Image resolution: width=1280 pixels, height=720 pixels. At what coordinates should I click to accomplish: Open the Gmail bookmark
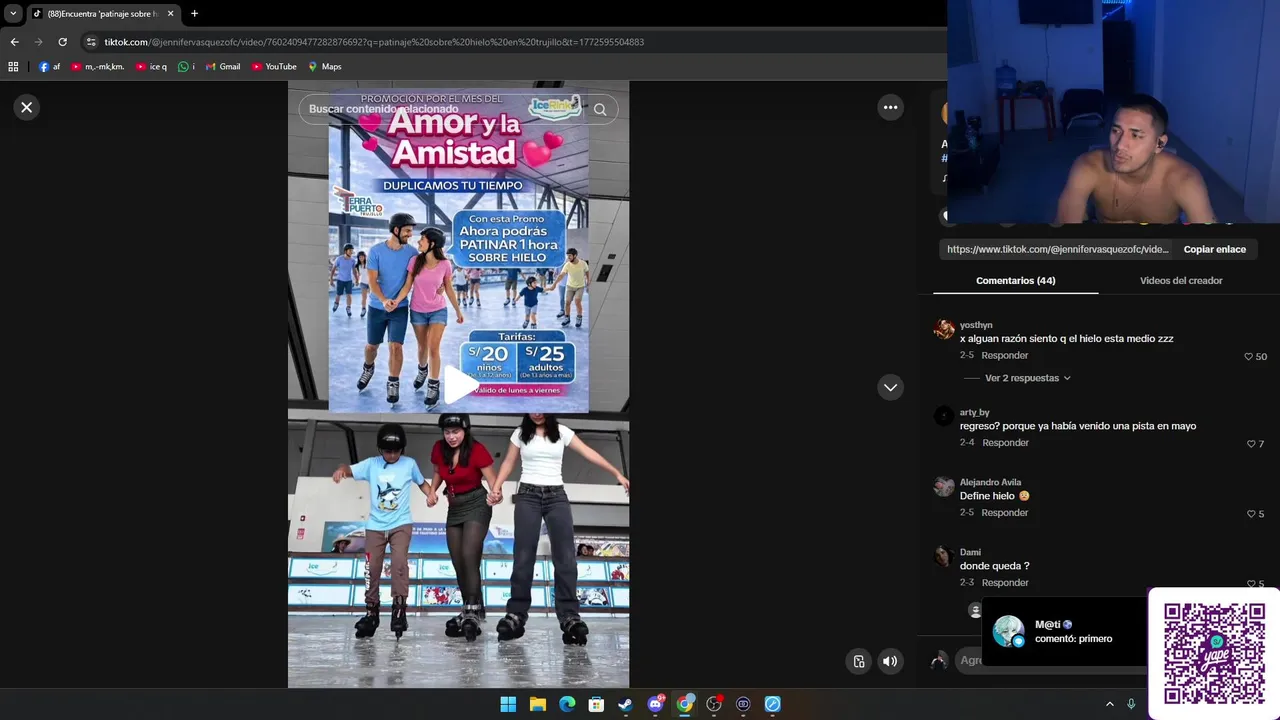click(x=223, y=67)
